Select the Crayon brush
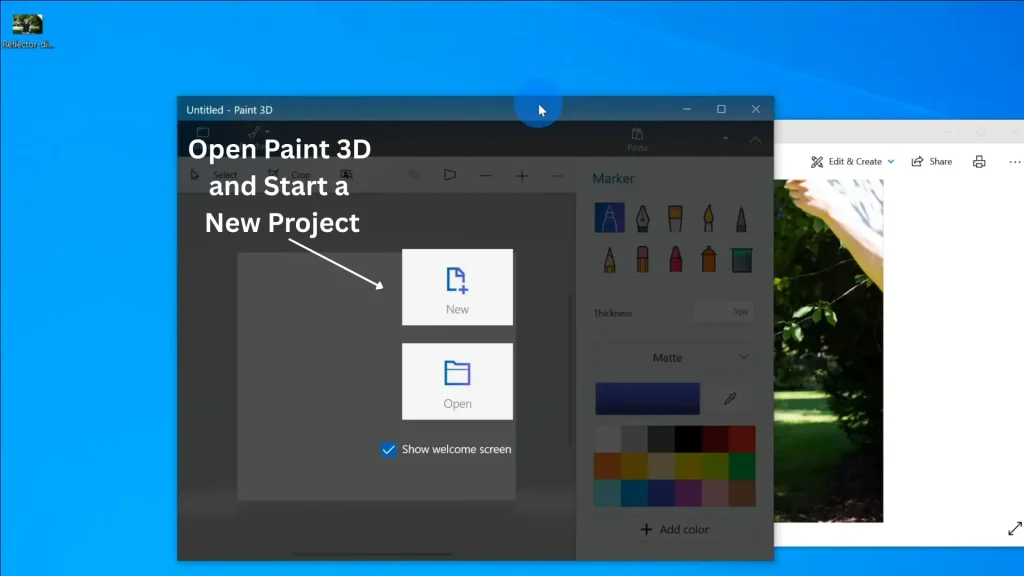 (676, 258)
